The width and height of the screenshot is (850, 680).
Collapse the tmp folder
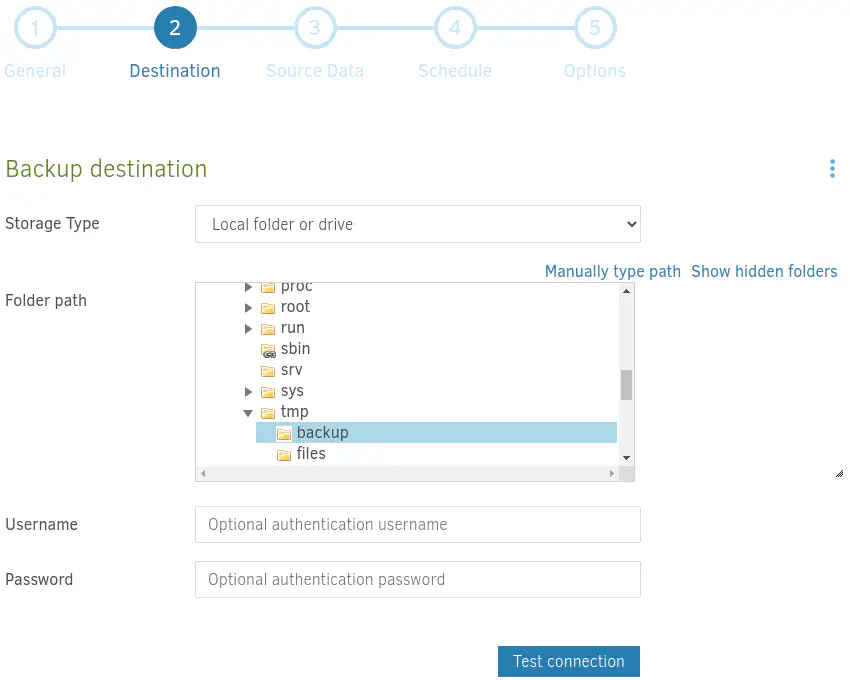point(248,413)
